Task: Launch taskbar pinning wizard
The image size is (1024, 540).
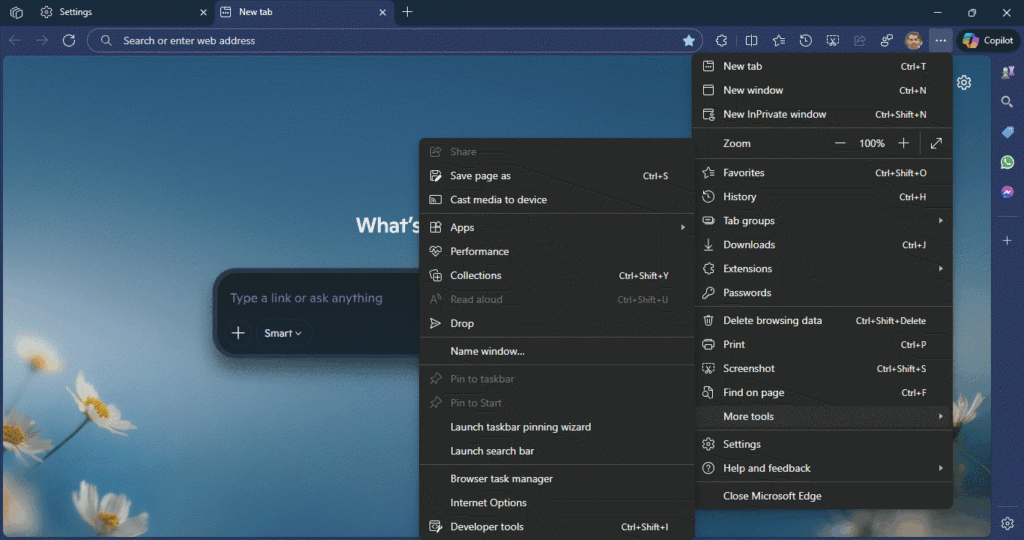Action: (x=556, y=427)
